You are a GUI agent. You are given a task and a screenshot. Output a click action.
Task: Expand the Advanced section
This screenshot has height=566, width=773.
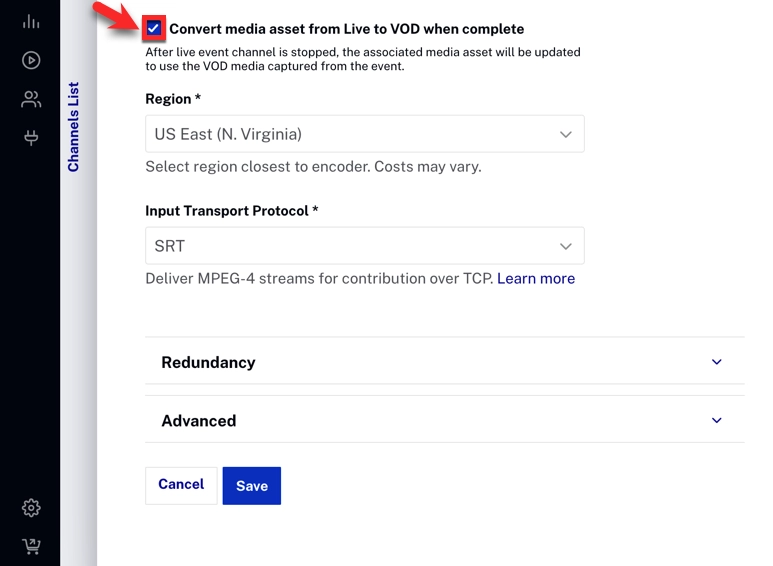point(199,421)
